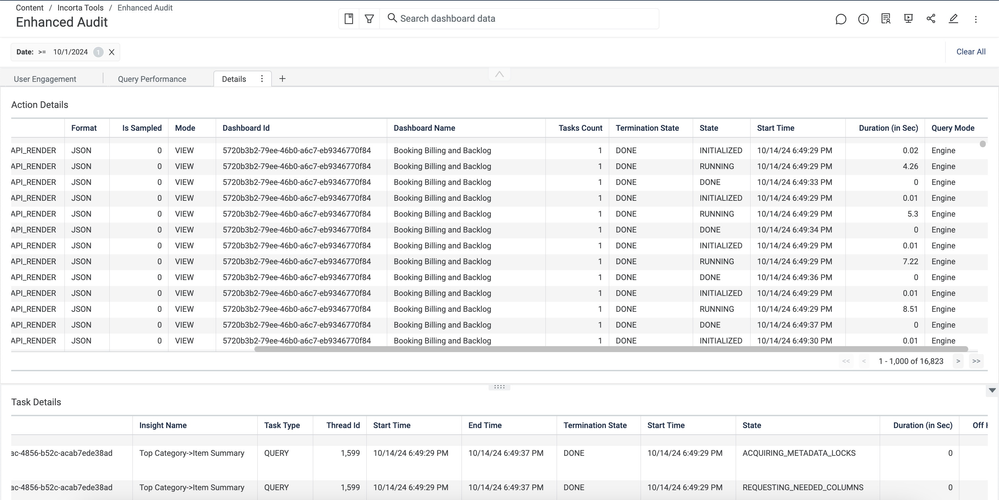
Task: Click the Date filter count badge
Action: [98, 52]
